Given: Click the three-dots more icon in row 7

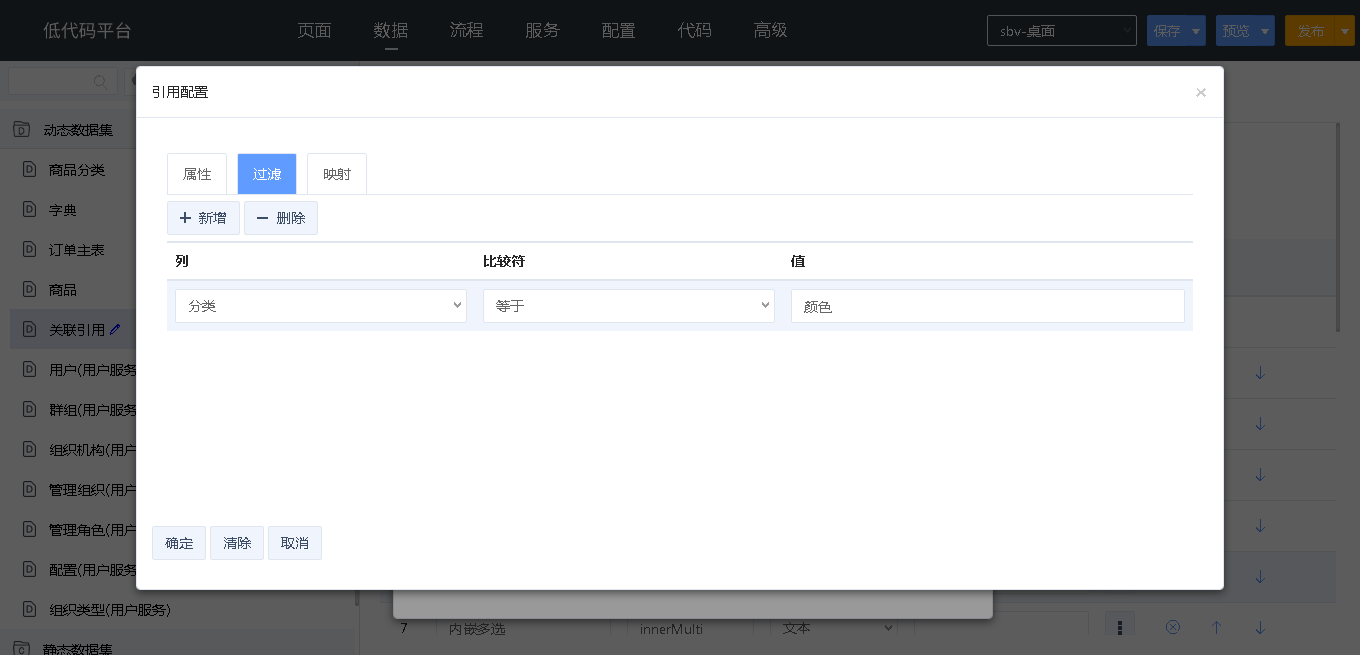Looking at the screenshot, I should click(1120, 627).
